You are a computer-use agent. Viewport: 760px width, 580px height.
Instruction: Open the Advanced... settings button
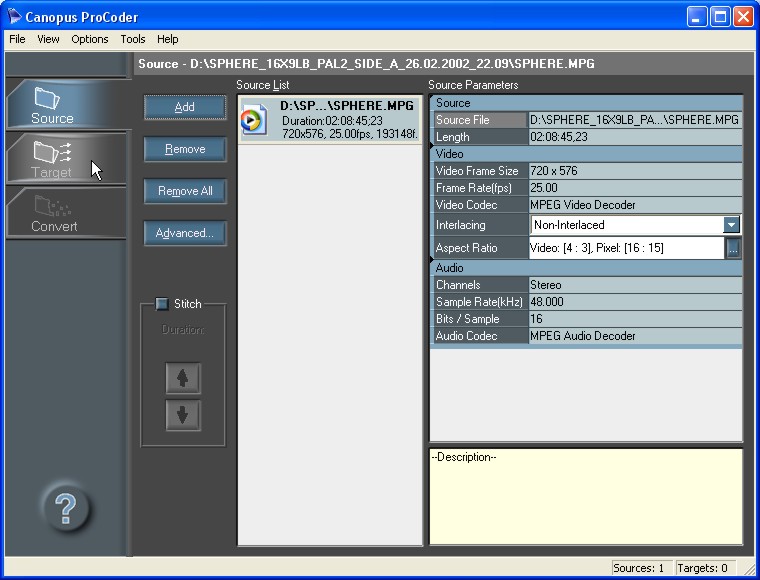[x=185, y=233]
